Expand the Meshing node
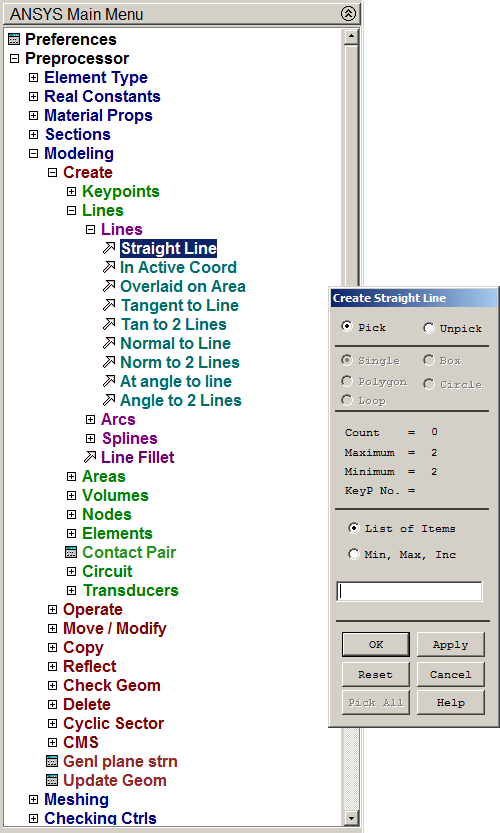 33,799
